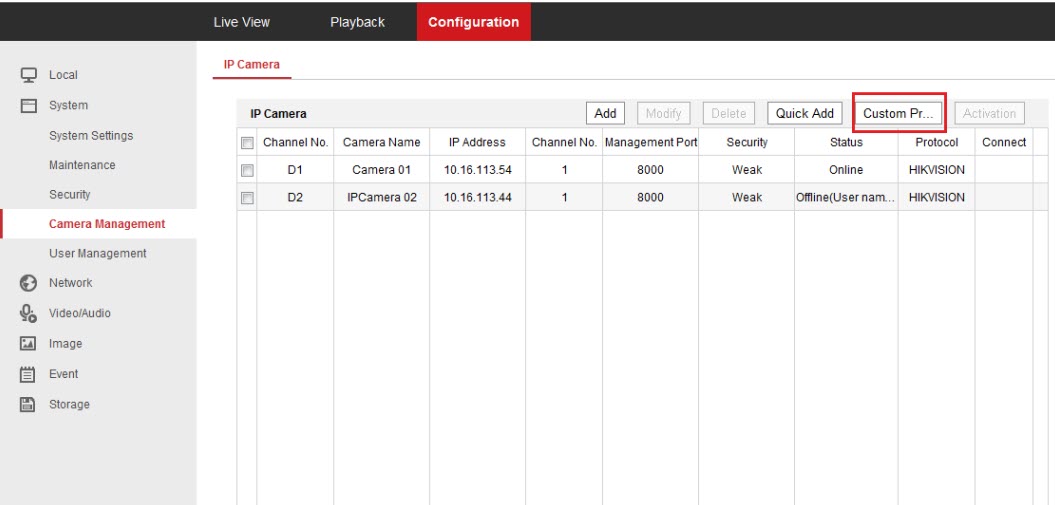The height and width of the screenshot is (505, 1055).
Task: Select the IPCamera 02 row name cell
Action: tap(381, 198)
